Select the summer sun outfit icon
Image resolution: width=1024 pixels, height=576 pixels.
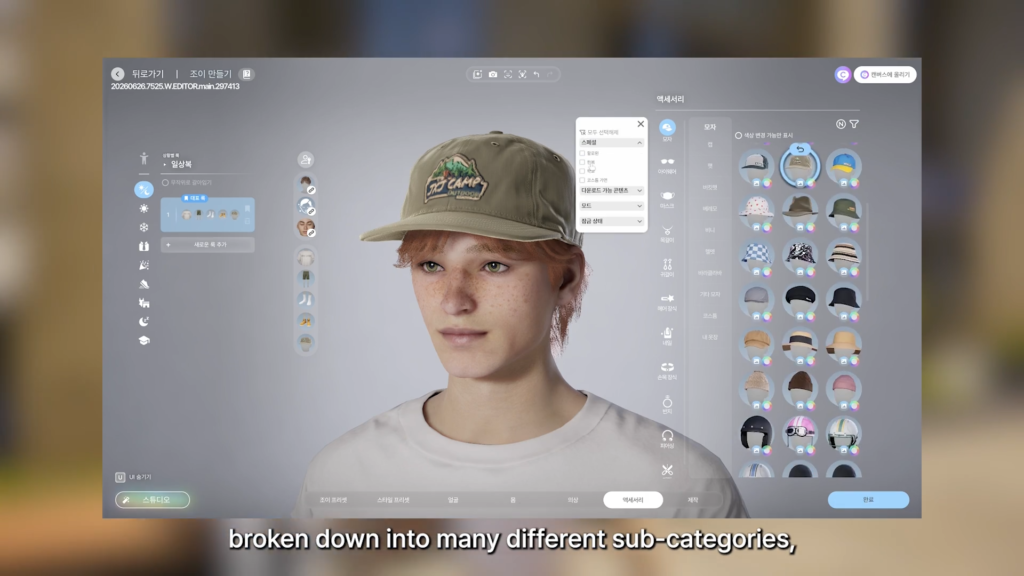[144, 208]
